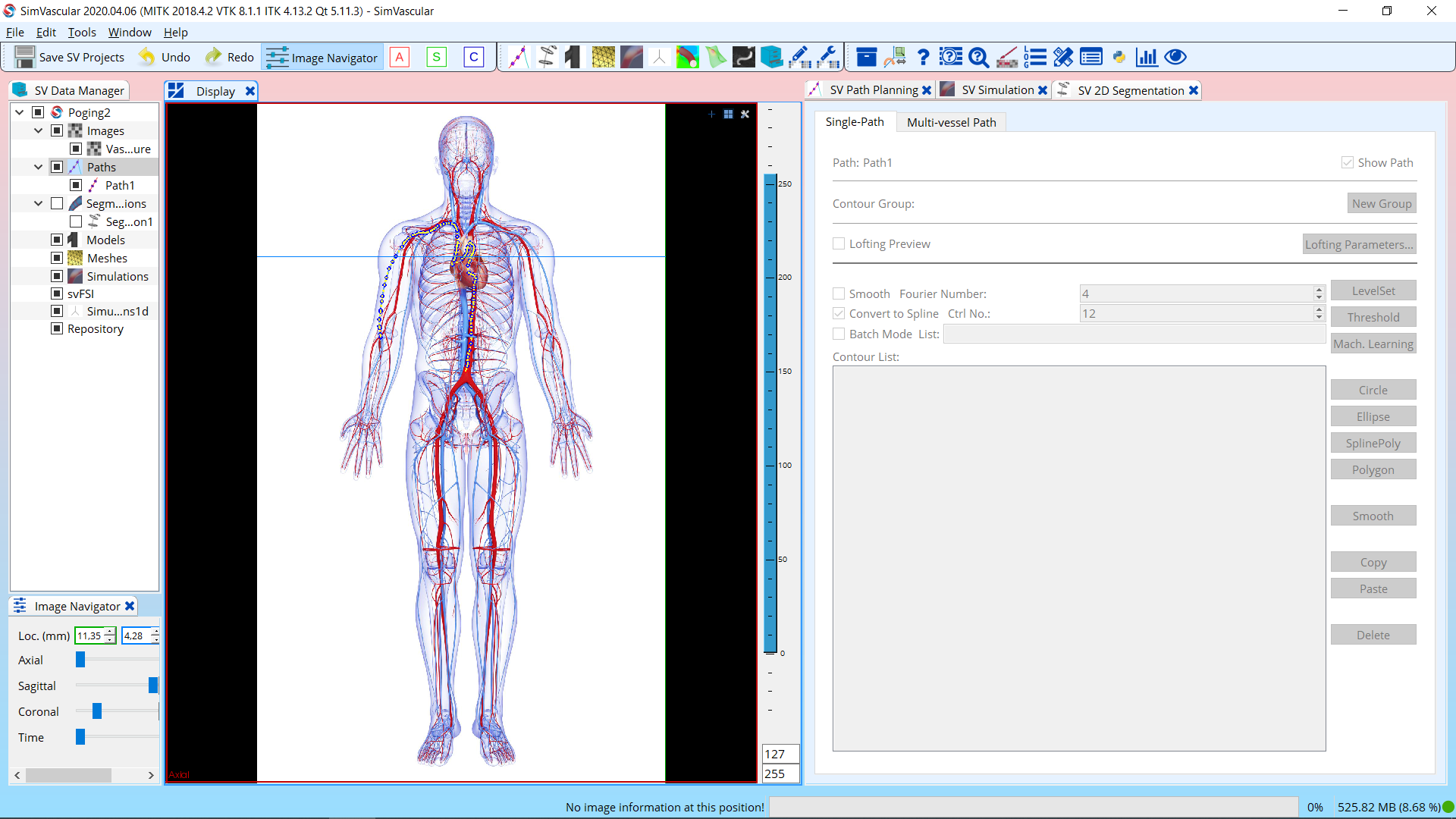The image size is (1456, 819).
Task: Open the SV Path Planning toolbar tool
Action: click(518, 56)
